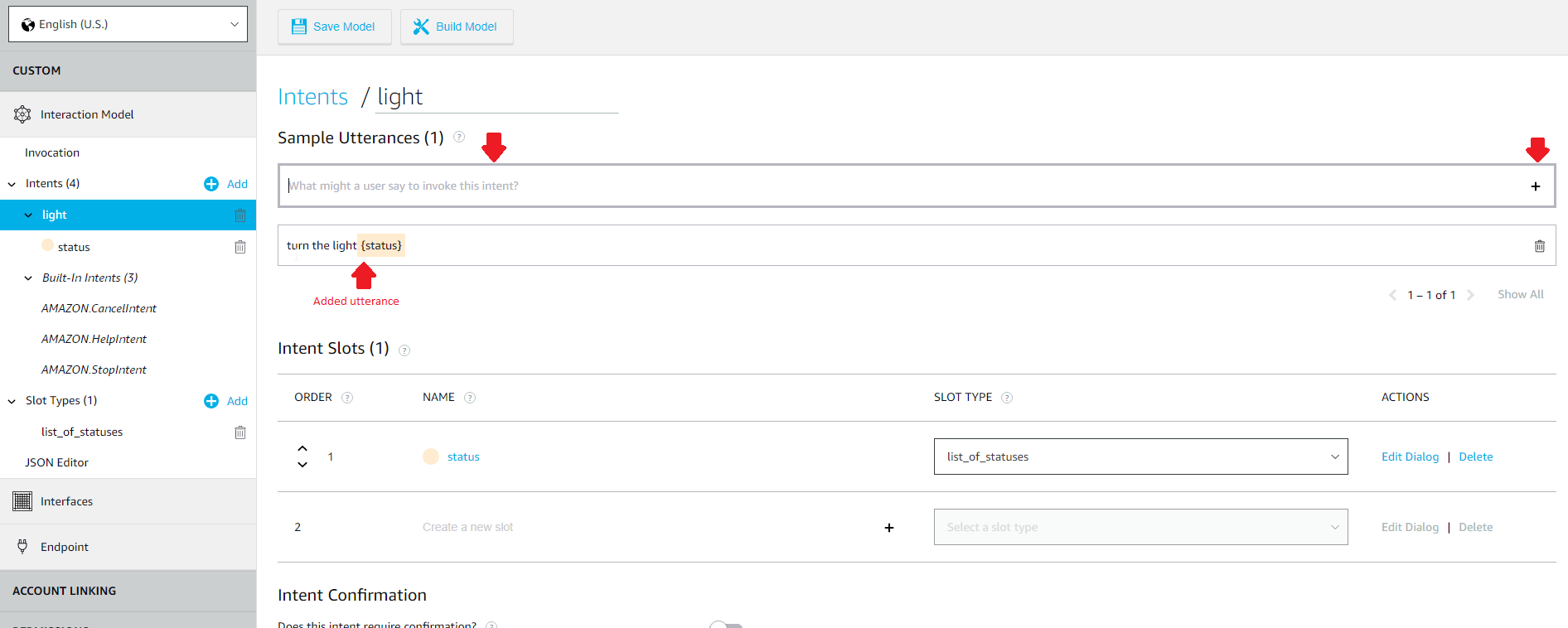
Task: Click plus icon next to Create a new slot
Action: (889, 528)
